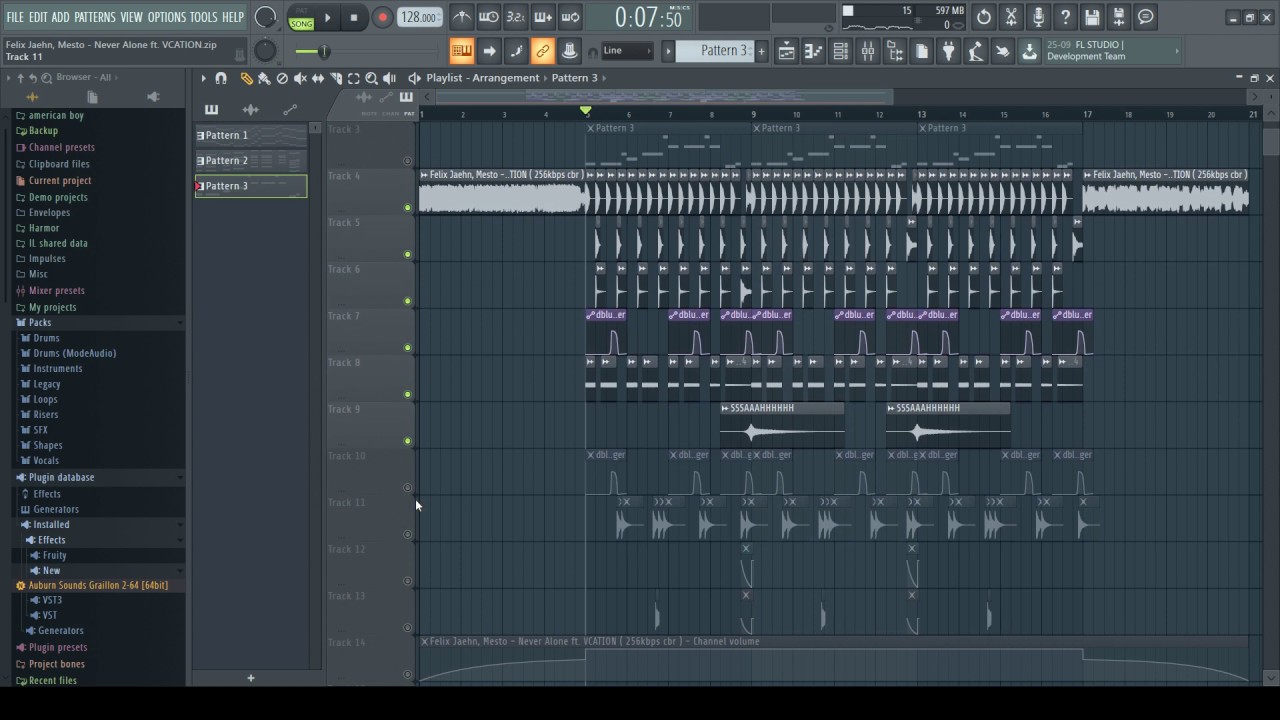The image size is (1280, 720).
Task: Select the Delete tool in playlist toolbar
Action: (x=282, y=78)
